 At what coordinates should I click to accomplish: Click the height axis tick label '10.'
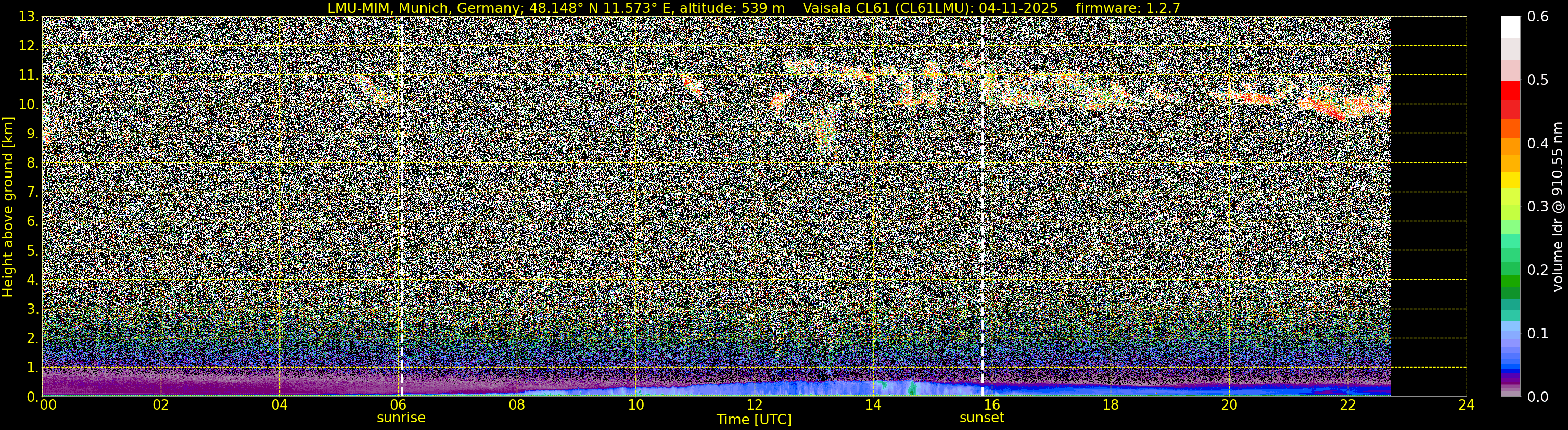28,105
